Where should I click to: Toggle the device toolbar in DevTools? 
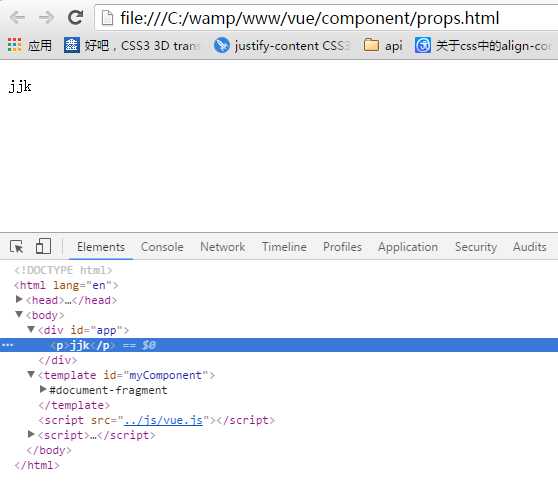click(x=43, y=246)
